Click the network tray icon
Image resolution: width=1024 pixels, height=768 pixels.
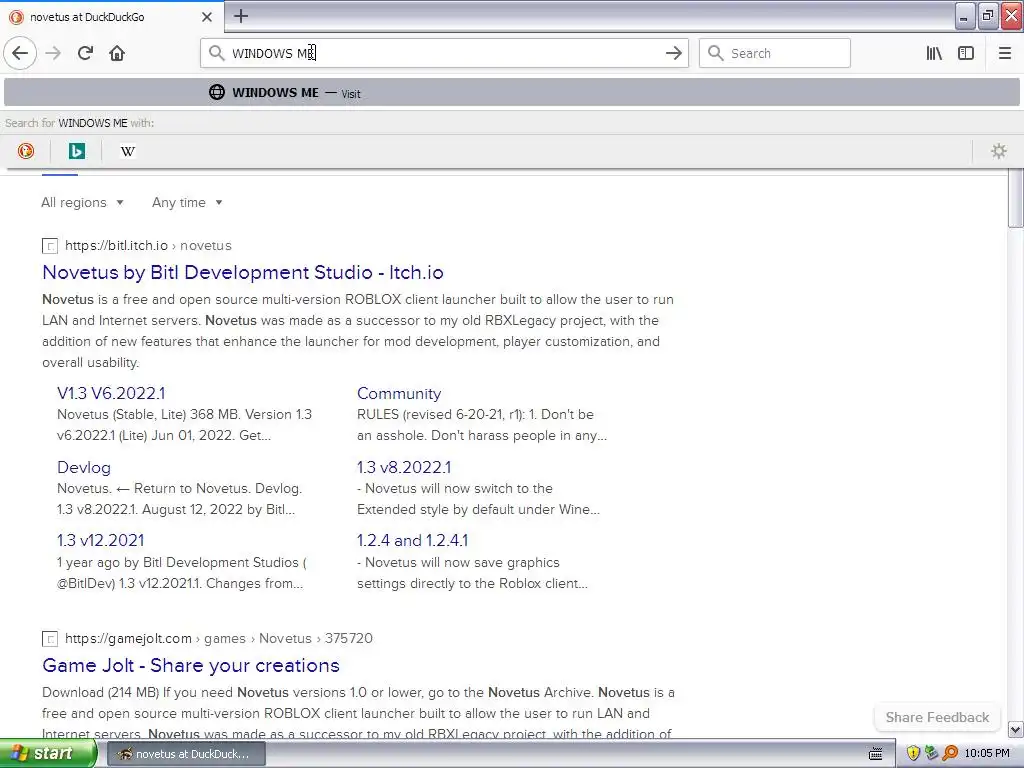click(x=931, y=753)
